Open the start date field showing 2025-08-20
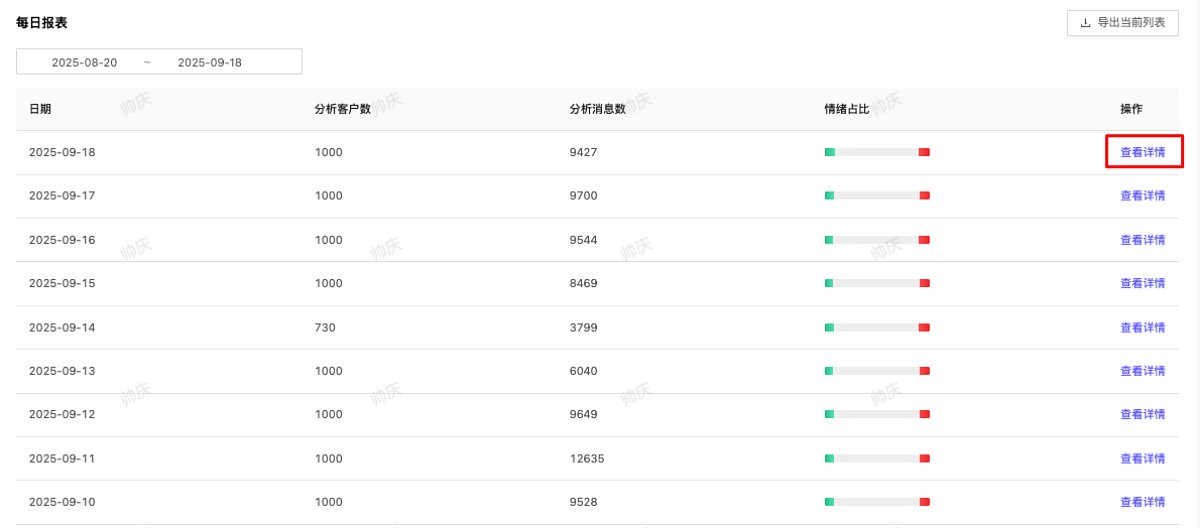Viewport: 1200px width, 528px height. coord(85,63)
